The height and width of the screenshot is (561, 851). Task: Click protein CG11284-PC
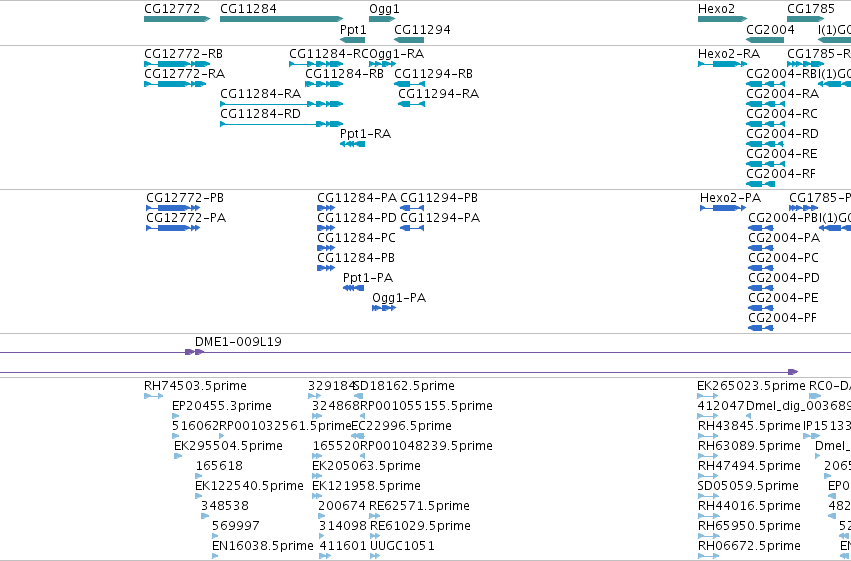(x=326, y=248)
